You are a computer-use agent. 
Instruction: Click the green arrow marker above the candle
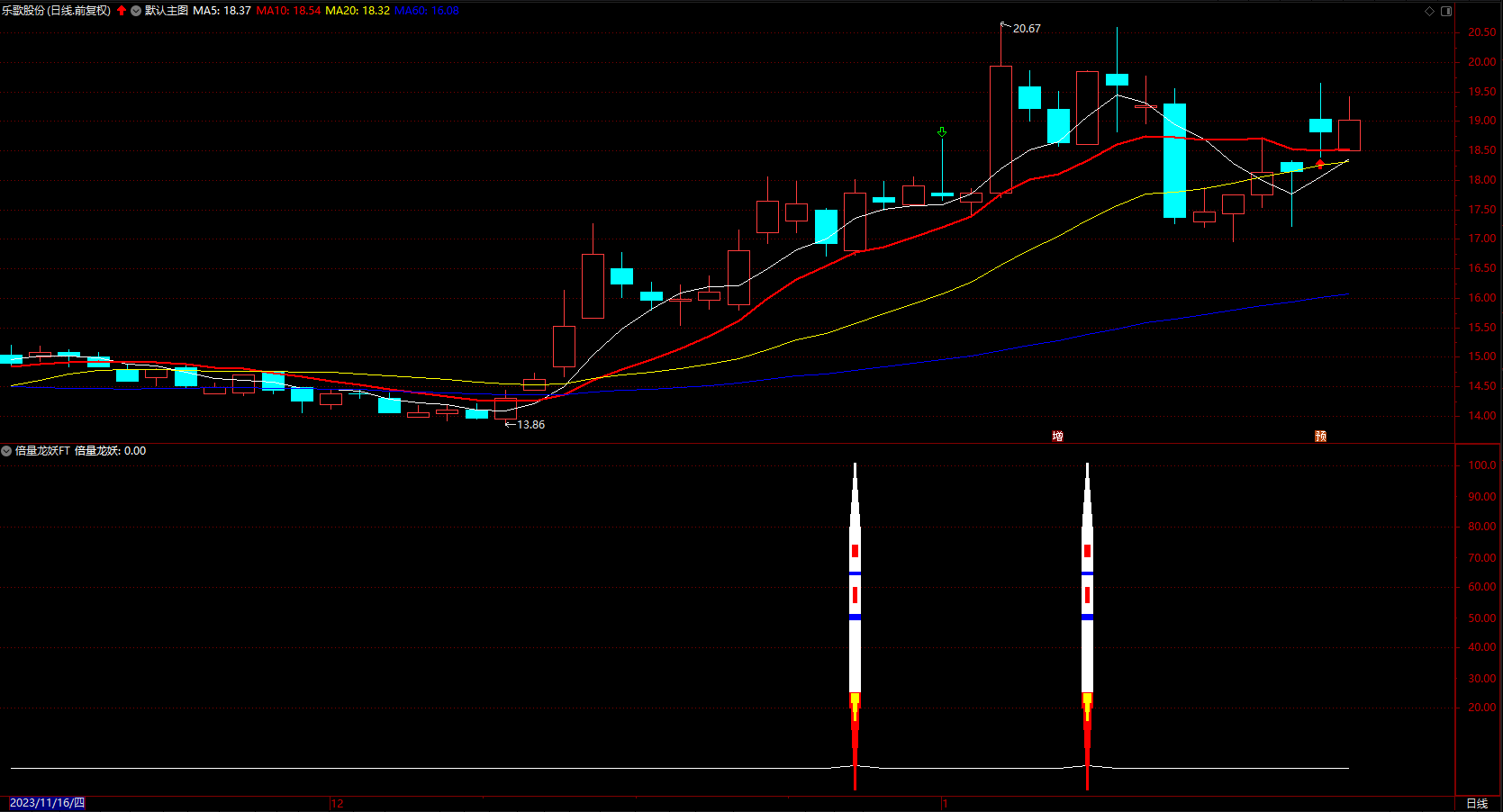click(x=942, y=132)
